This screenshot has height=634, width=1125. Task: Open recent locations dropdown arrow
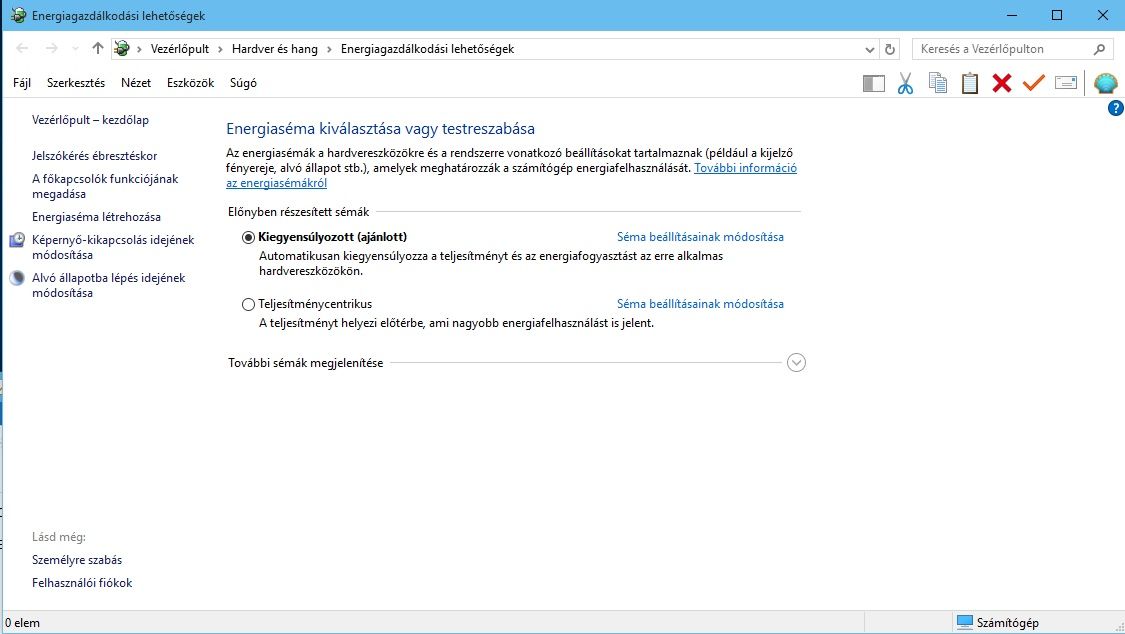(75, 49)
